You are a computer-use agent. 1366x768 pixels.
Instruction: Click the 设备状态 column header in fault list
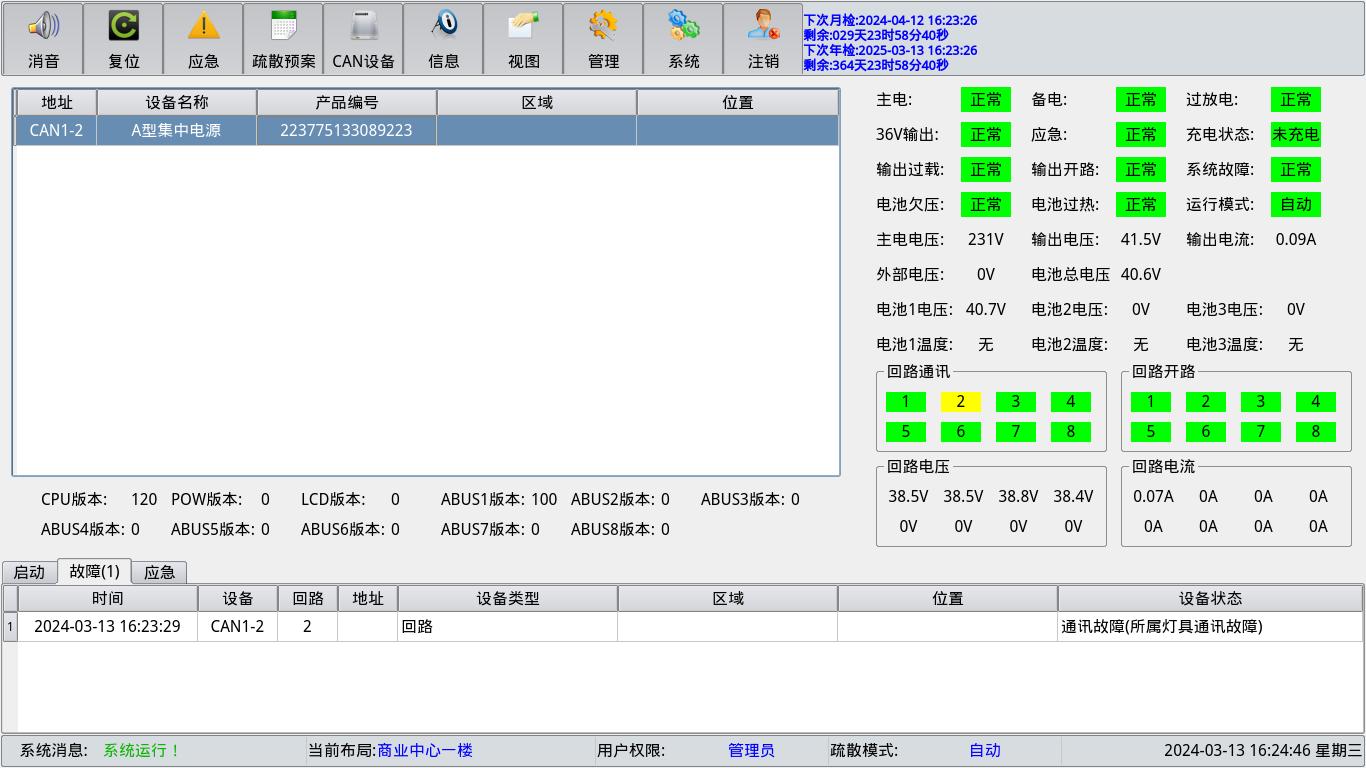coord(1210,598)
